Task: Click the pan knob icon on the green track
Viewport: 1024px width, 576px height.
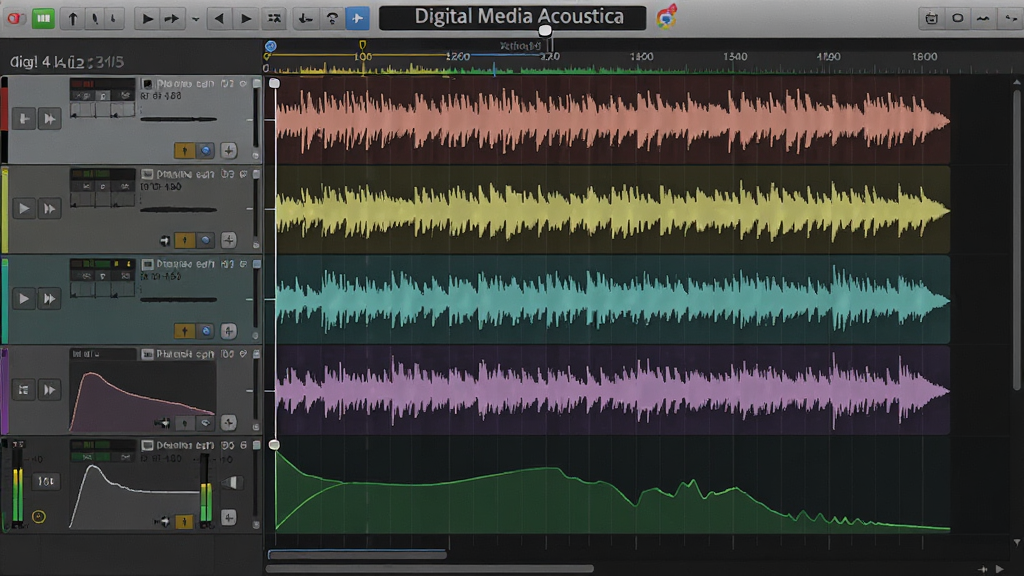Action: coord(231,483)
